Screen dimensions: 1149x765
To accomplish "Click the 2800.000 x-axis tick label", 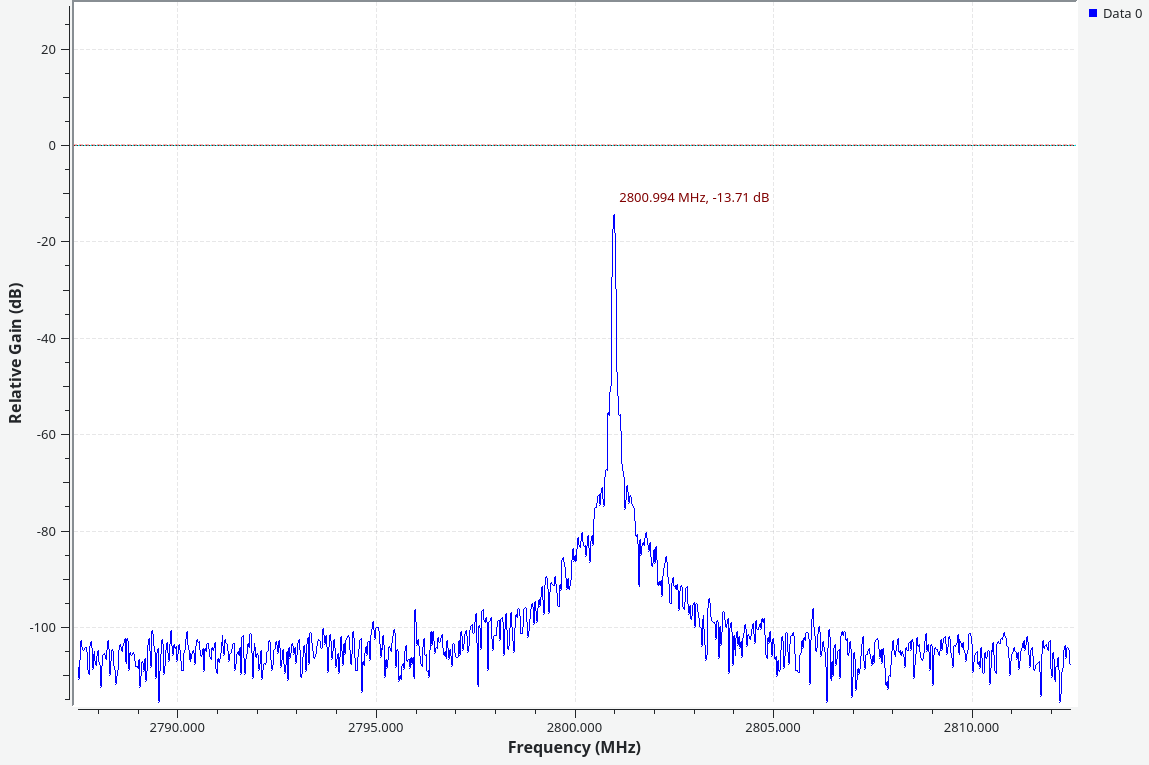I will 574,726.
